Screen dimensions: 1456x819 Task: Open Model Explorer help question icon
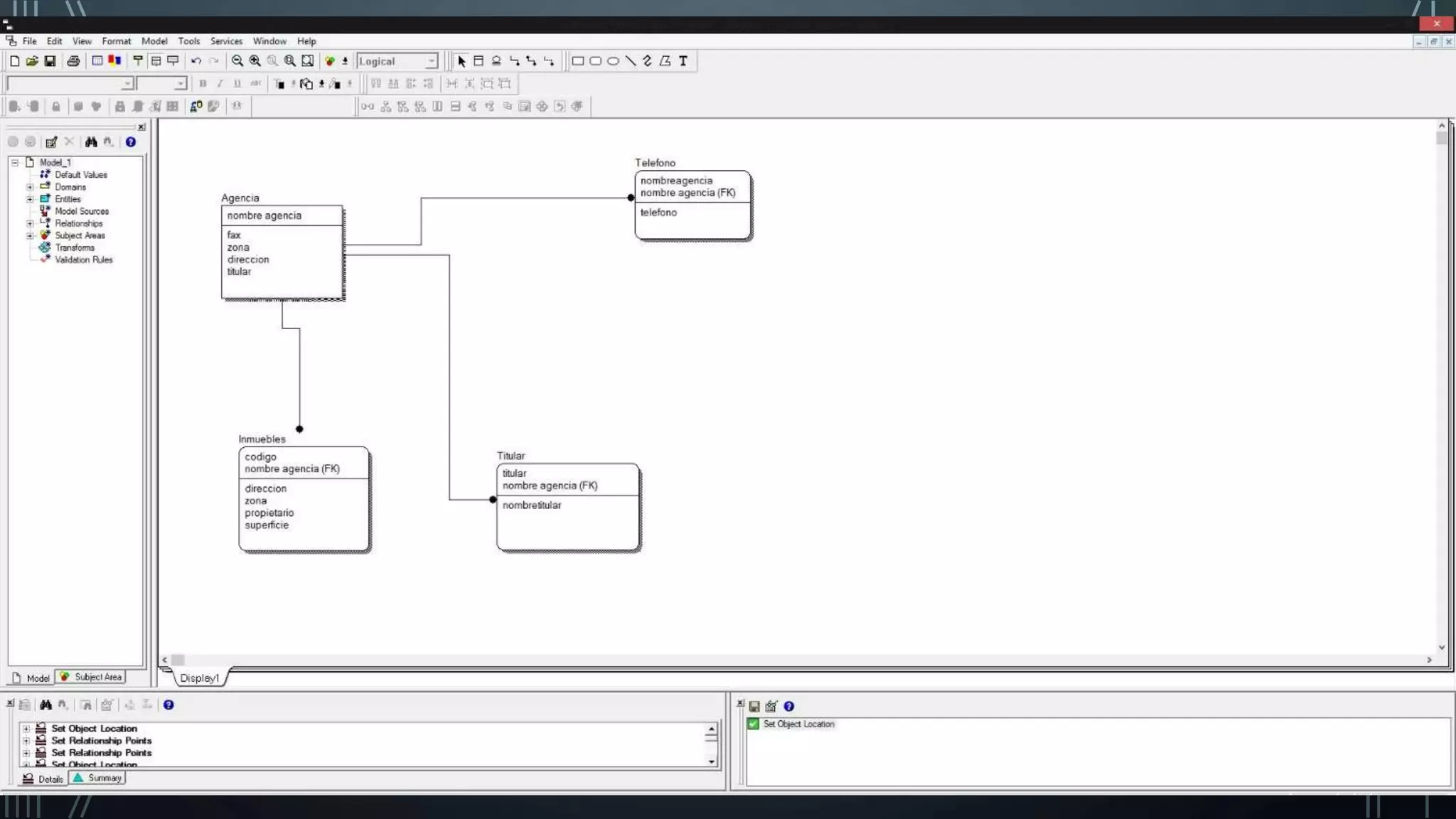[x=131, y=142]
